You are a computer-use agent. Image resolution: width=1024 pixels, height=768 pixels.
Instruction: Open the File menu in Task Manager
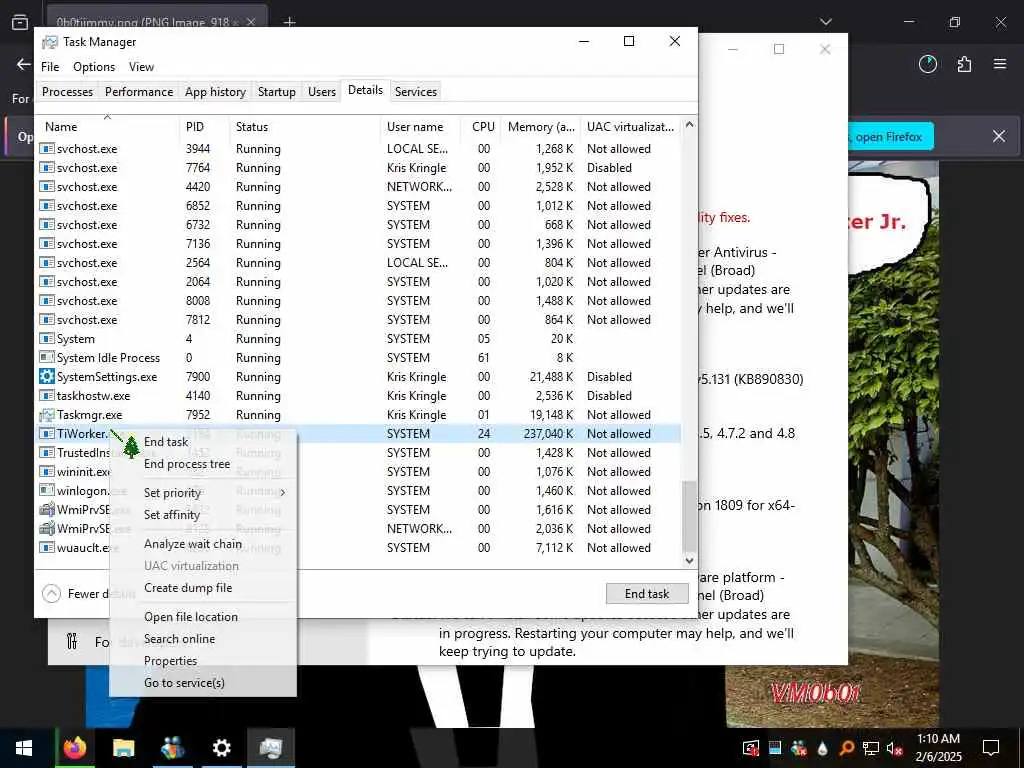pos(50,67)
